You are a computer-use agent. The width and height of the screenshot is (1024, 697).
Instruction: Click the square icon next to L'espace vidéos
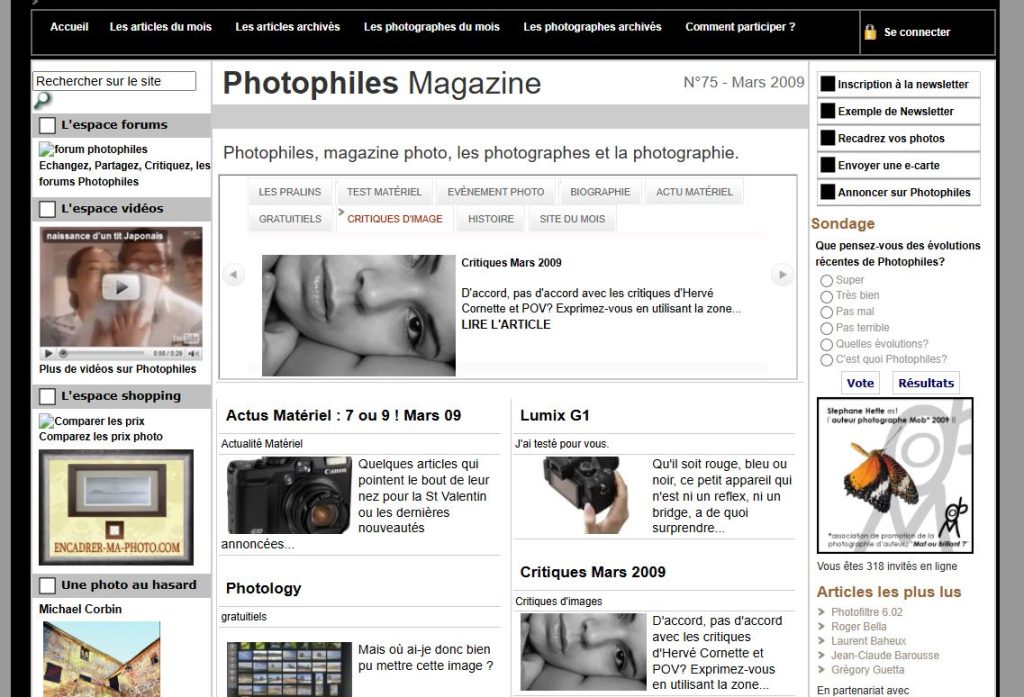coord(47,209)
